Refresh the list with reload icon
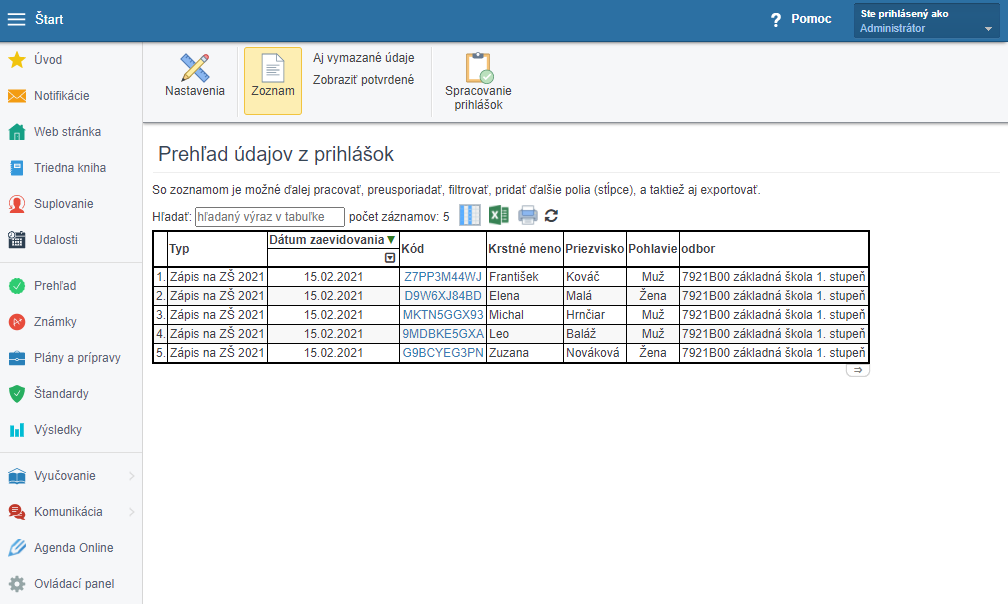 551,215
